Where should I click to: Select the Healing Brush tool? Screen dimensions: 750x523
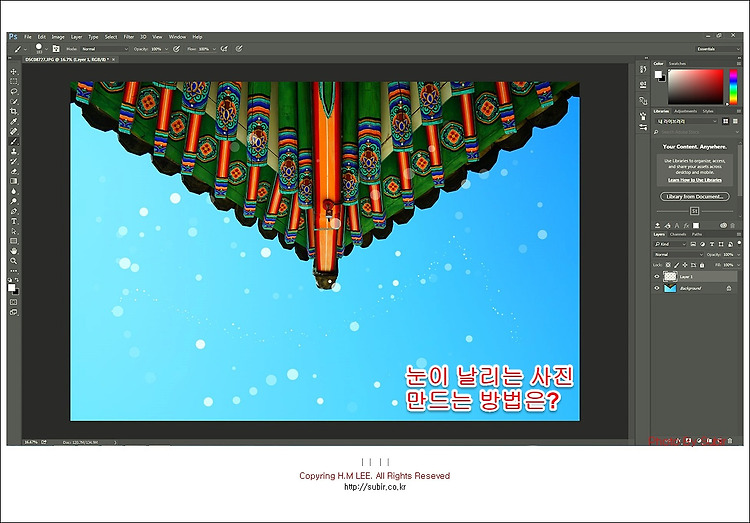click(14, 131)
